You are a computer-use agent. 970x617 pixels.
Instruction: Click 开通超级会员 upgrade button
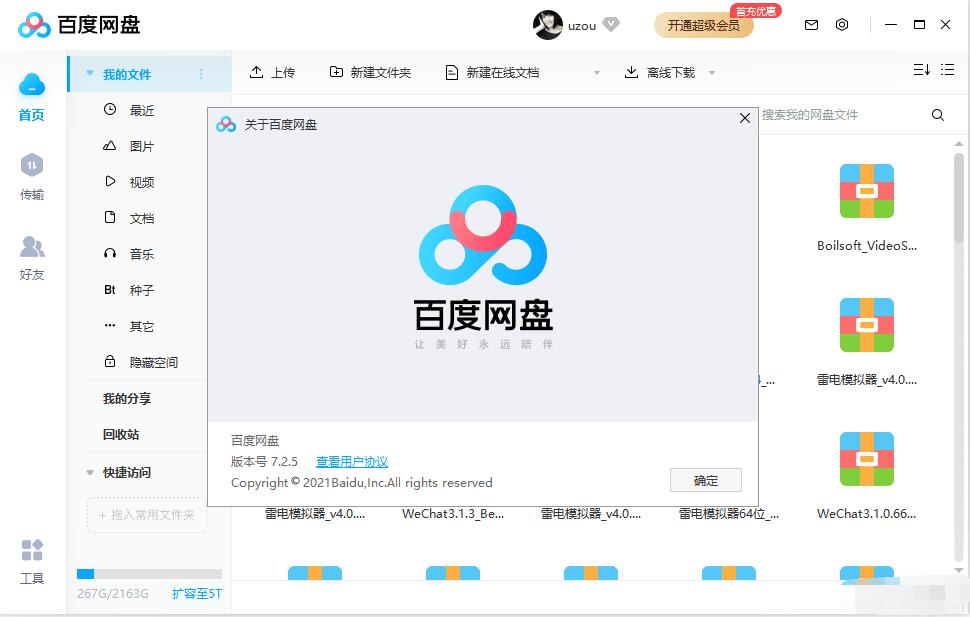[x=703, y=25]
